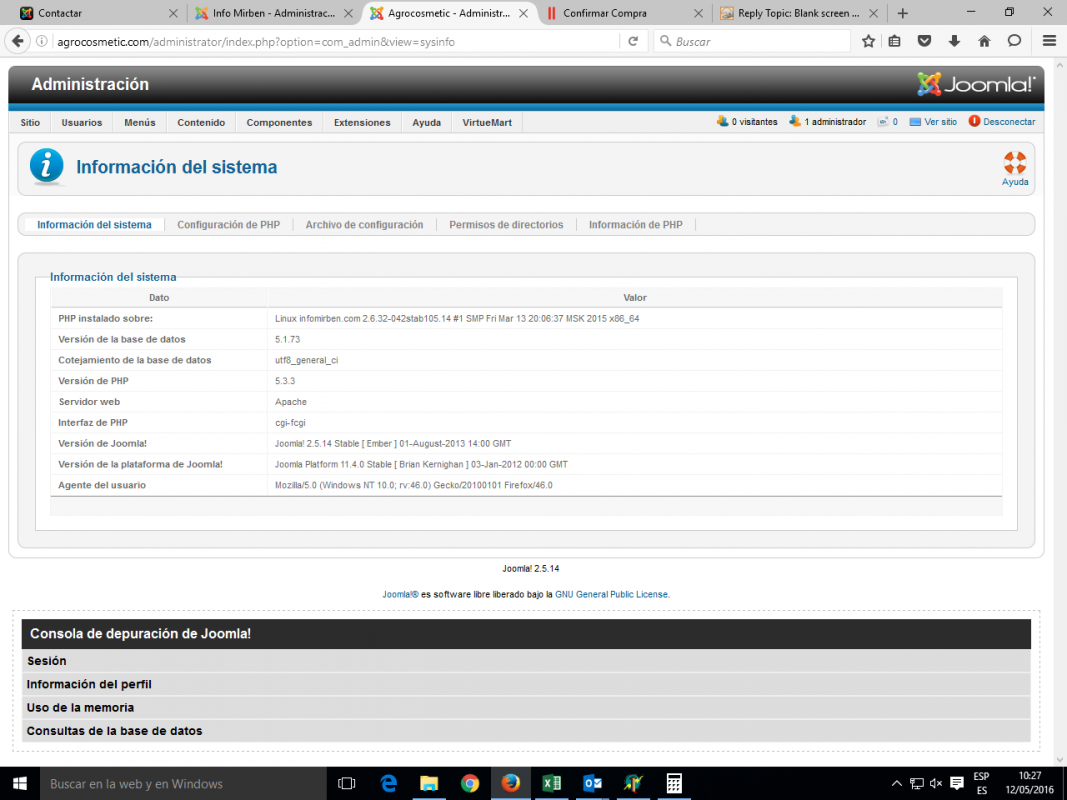Viewport: 1067px width, 800px height.
Task: Open the GNU General Public License link
Action: [x=611, y=594]
